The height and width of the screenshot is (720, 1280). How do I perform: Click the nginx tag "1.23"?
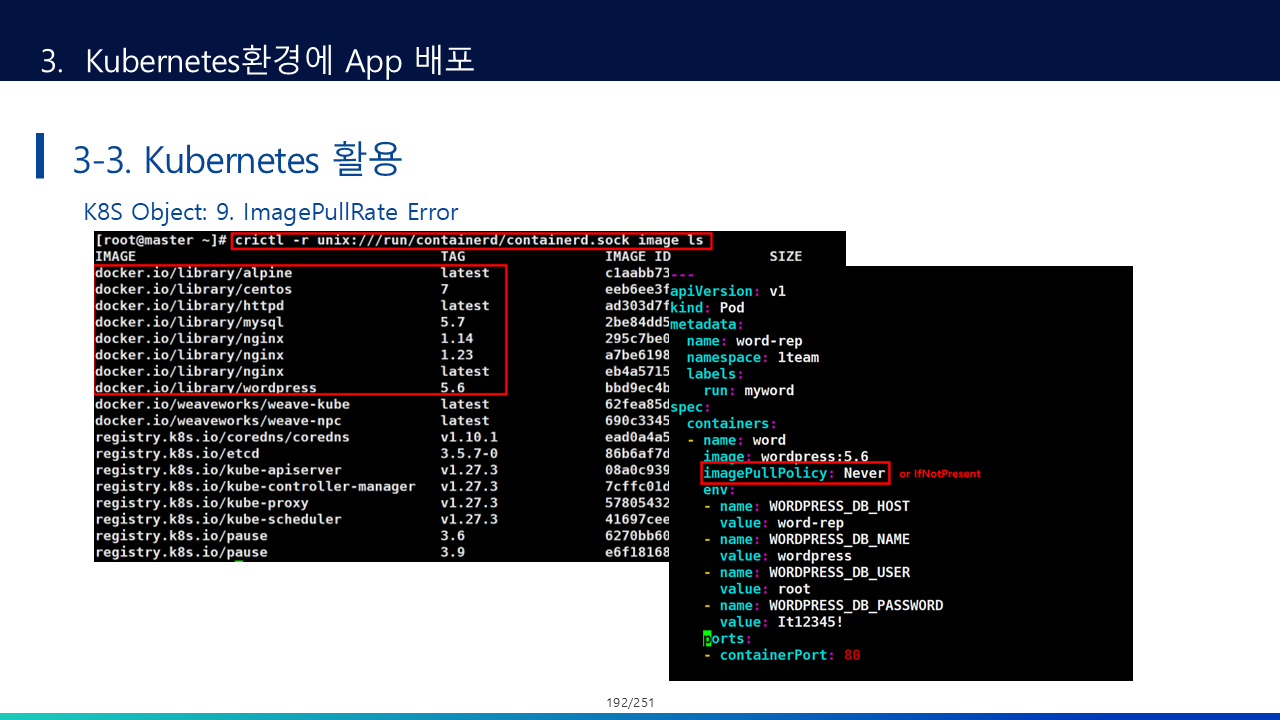pyautogui.click(x=457, y=355)
